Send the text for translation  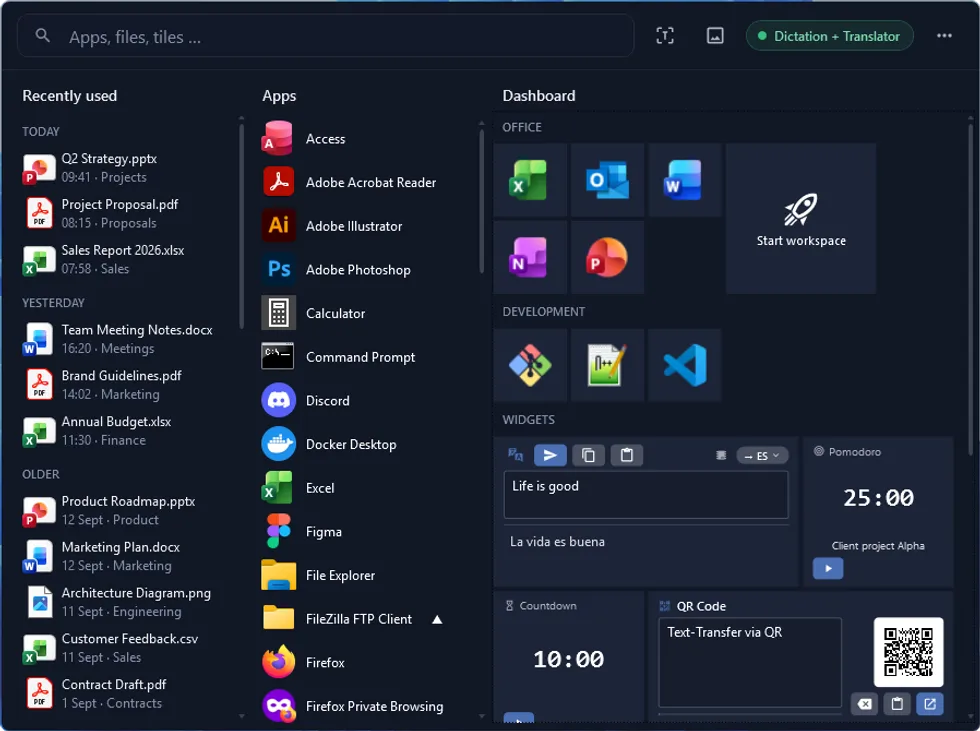[550, 455]
